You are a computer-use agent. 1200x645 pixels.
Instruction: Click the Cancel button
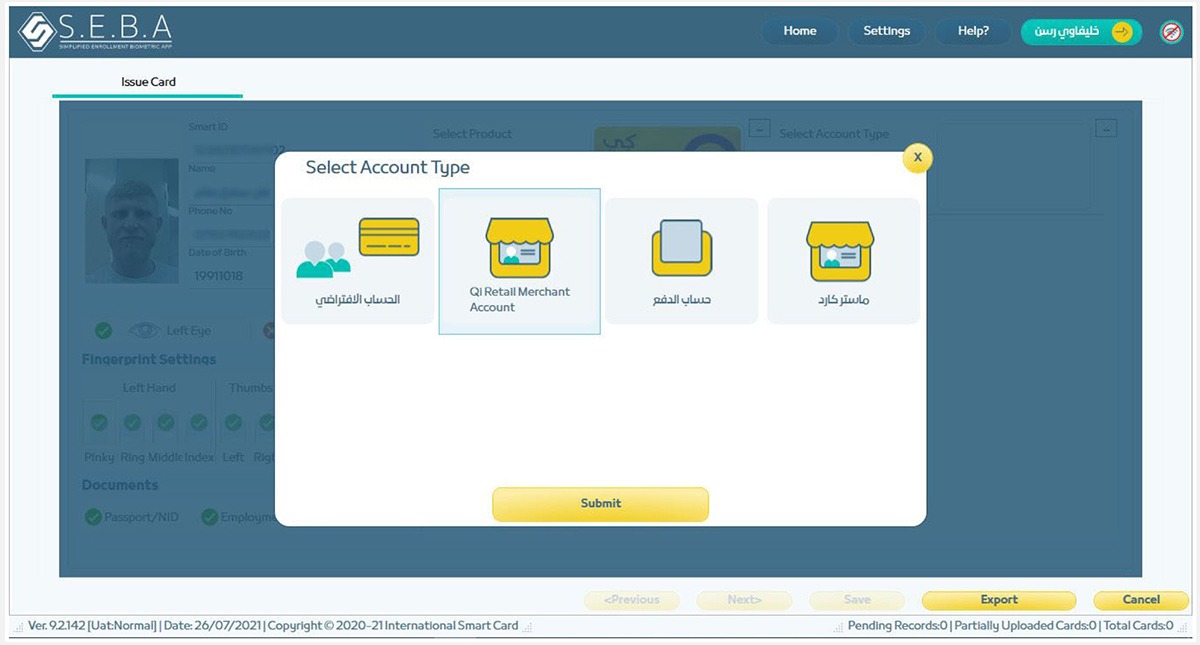click(1141, 600)
